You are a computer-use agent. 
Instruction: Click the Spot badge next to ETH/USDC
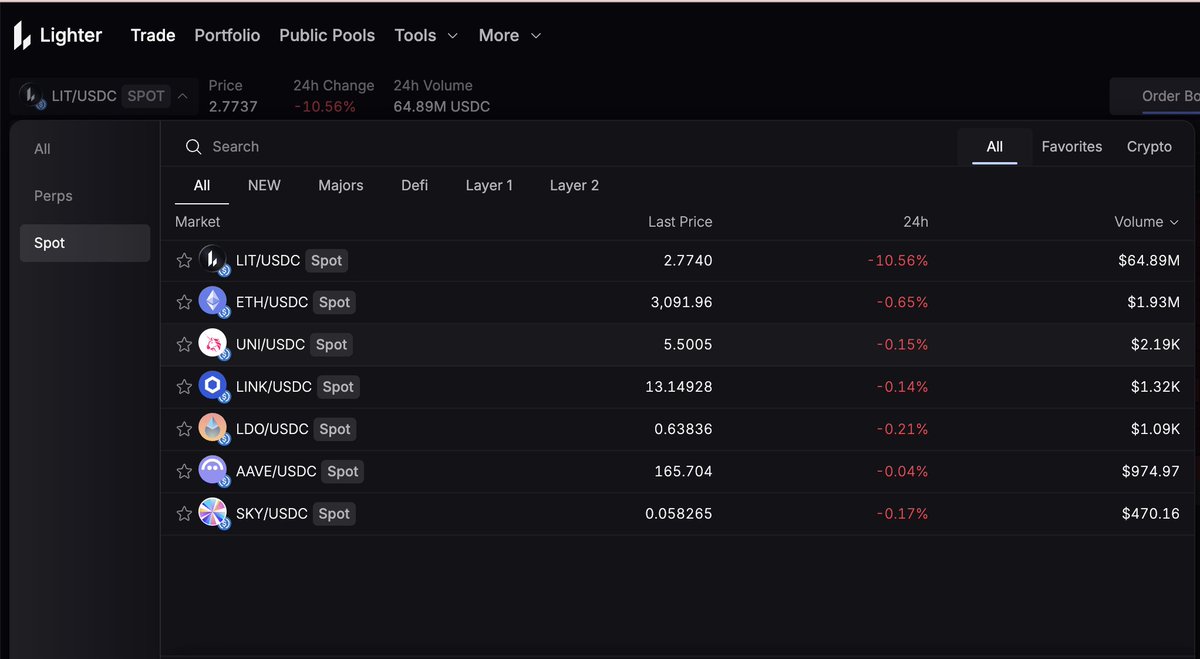pyautogui.click(x=335, y=302)
